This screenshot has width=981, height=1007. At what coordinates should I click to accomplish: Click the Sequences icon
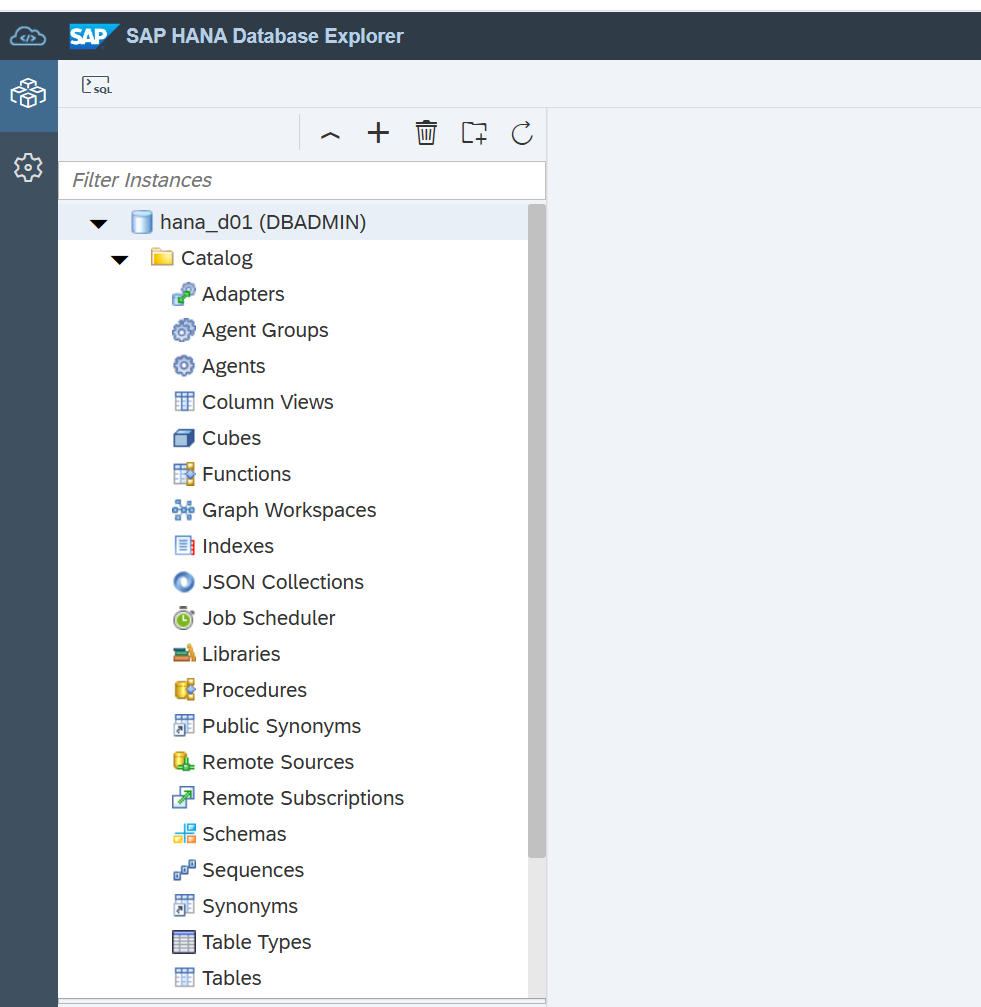tap(184, 870)
